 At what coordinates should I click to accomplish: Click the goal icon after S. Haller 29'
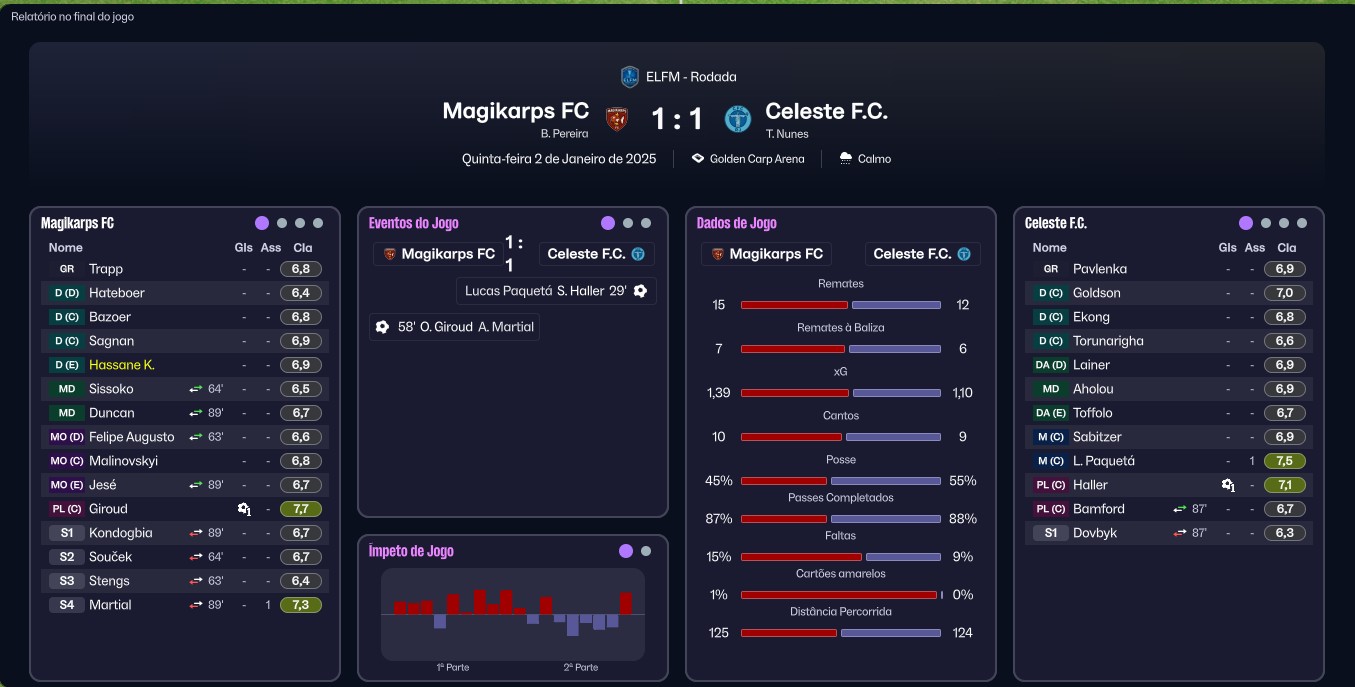pos(640,291)
